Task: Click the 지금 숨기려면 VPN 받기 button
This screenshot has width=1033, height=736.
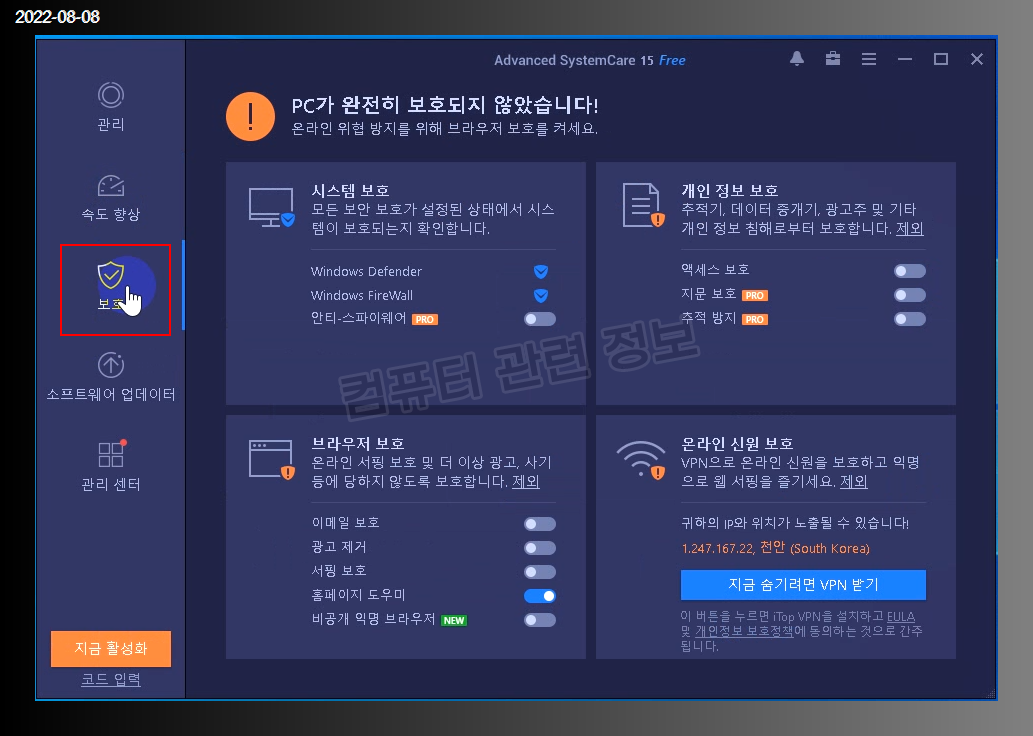Action: click(803, 585)
